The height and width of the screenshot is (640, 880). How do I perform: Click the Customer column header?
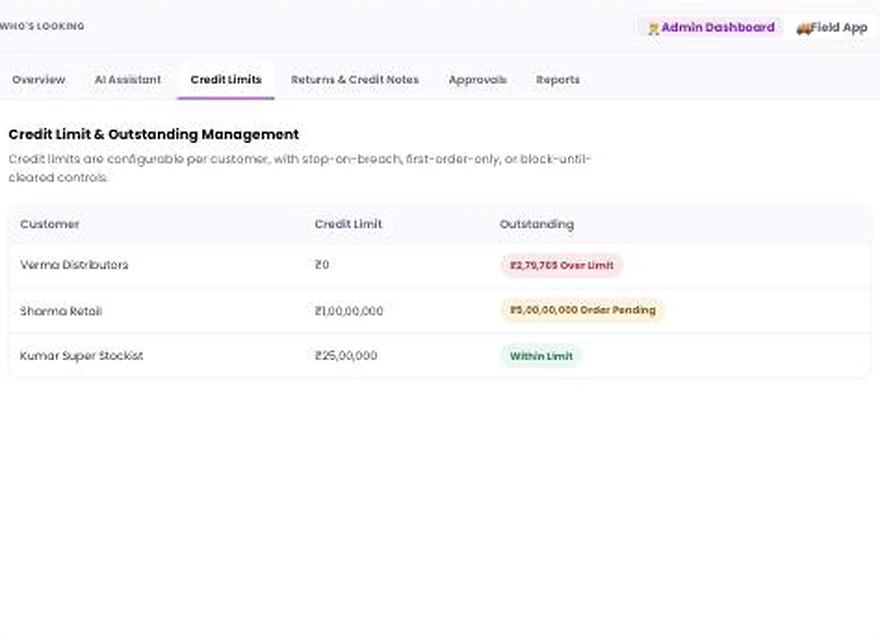click(49, 224)
